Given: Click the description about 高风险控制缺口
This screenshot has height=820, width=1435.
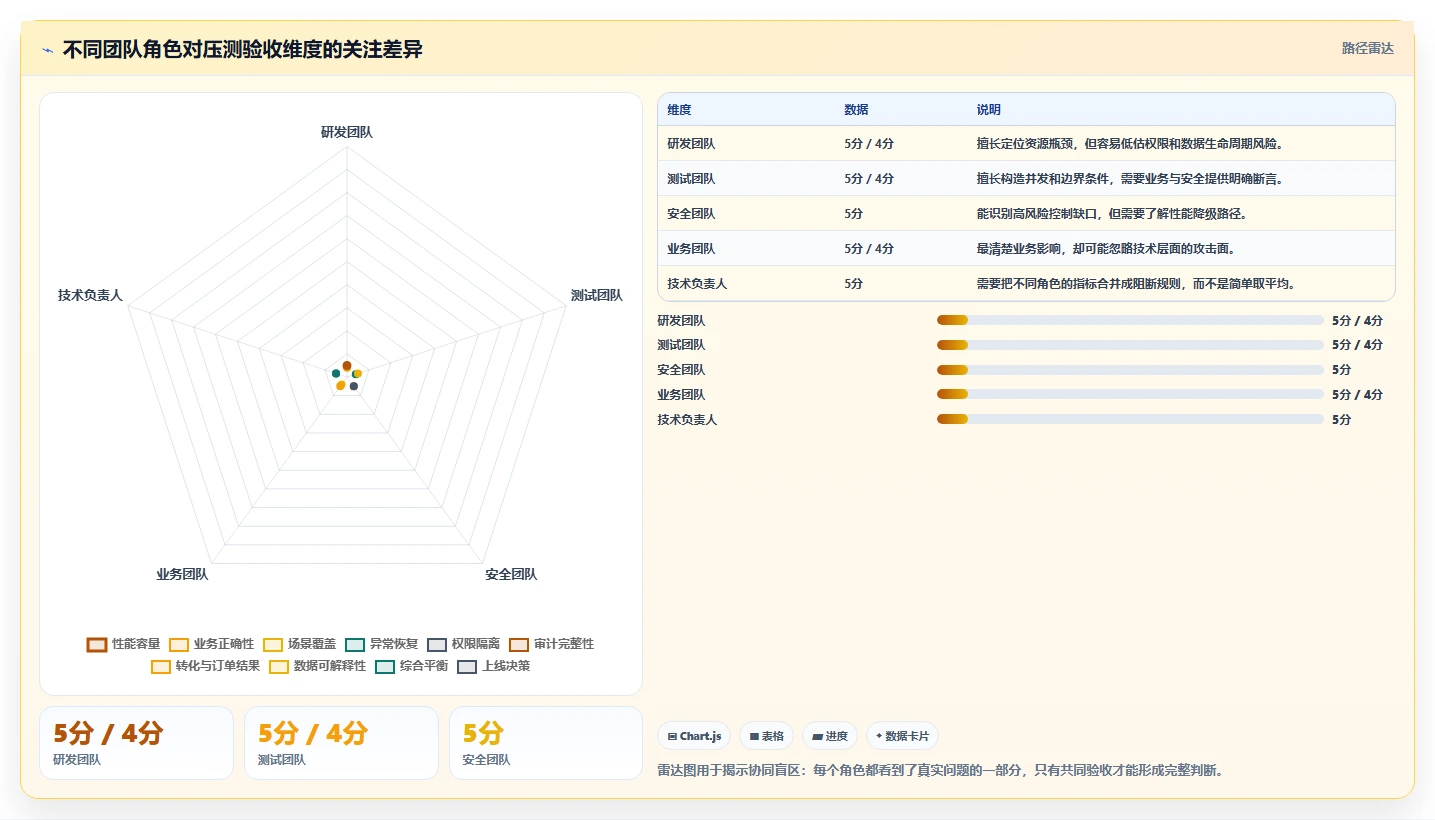Looking at the screenshot, I should pyautogui.click(x=1112, y=214).
